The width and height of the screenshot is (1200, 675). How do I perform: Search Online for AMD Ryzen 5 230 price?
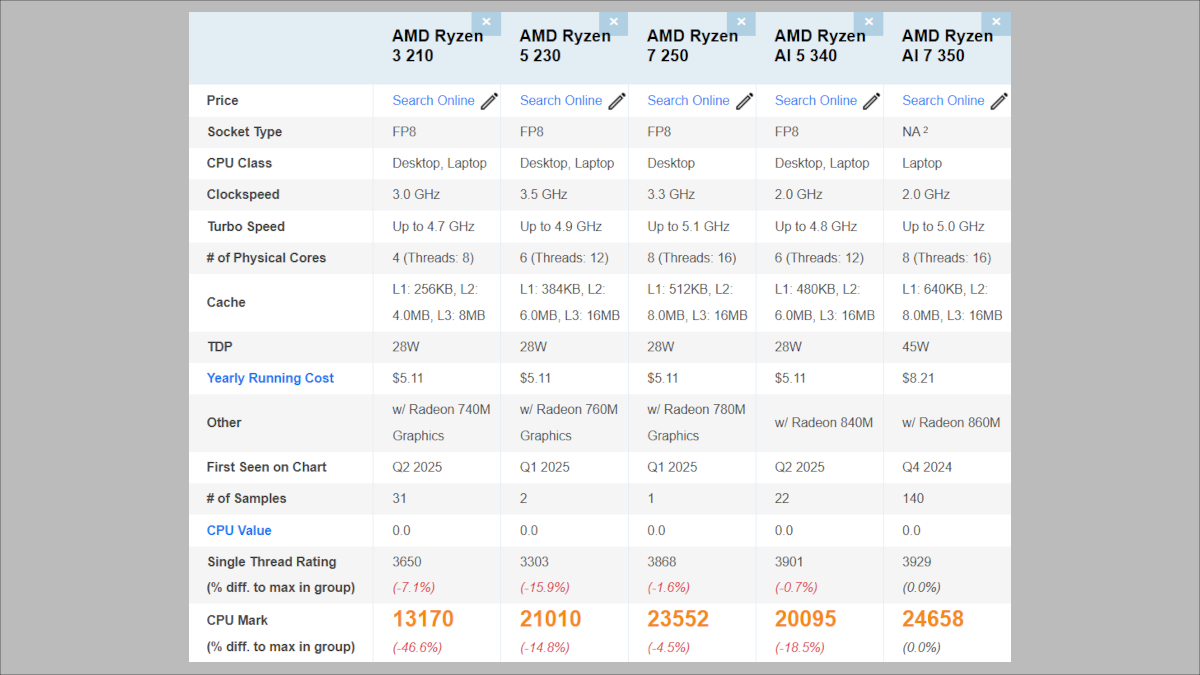[x=560, y=100]
